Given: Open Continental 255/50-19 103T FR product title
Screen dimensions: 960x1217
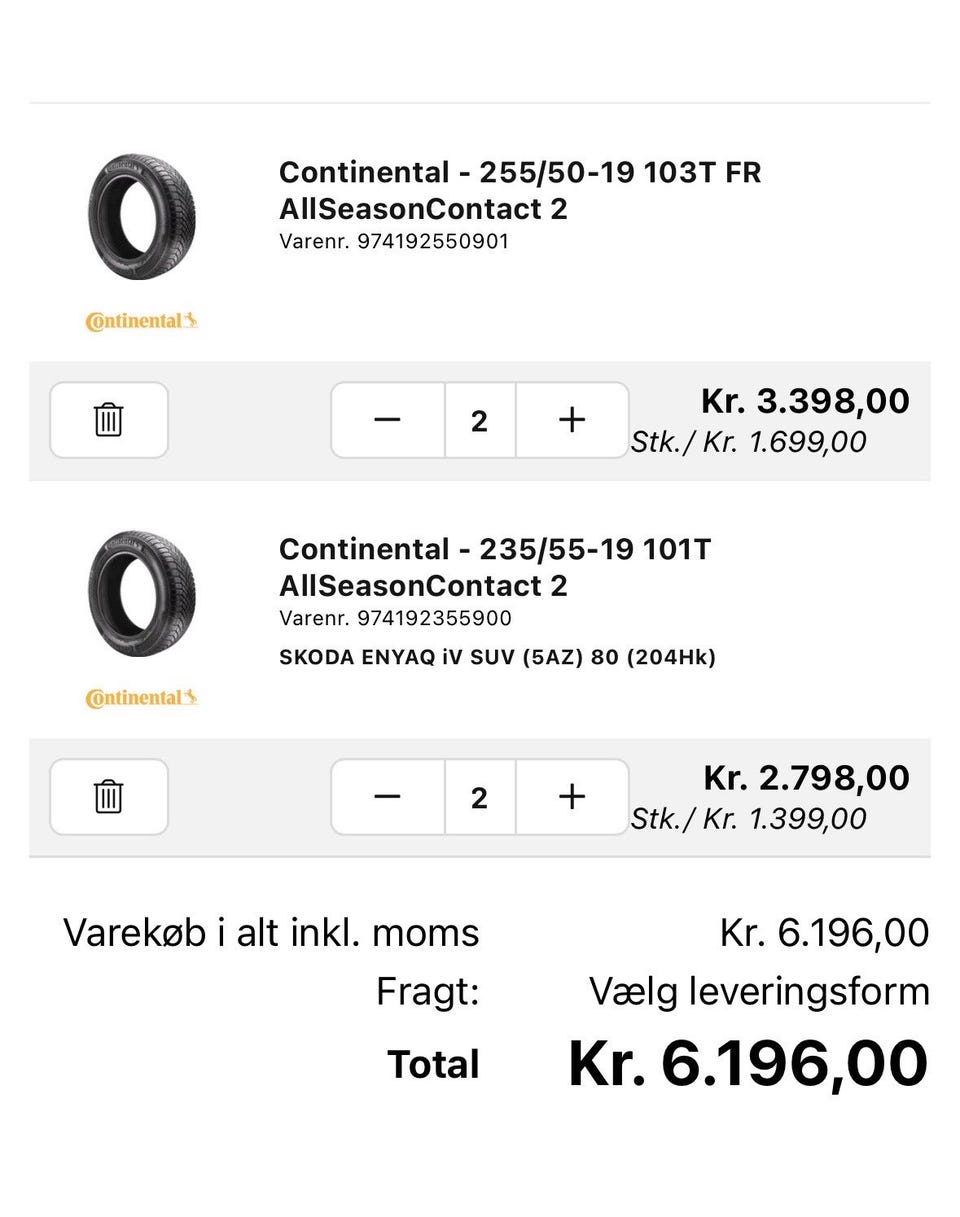Looking at the screenshot, I should [x=519, y=190].
